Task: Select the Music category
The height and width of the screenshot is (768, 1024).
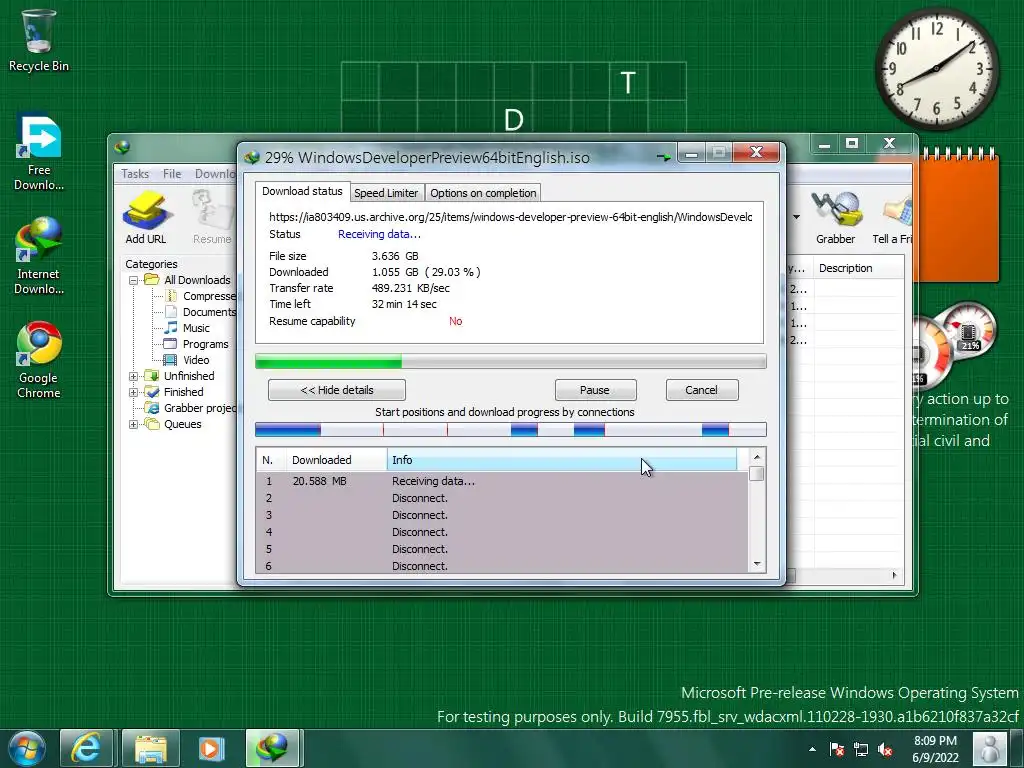Action: 187,328
